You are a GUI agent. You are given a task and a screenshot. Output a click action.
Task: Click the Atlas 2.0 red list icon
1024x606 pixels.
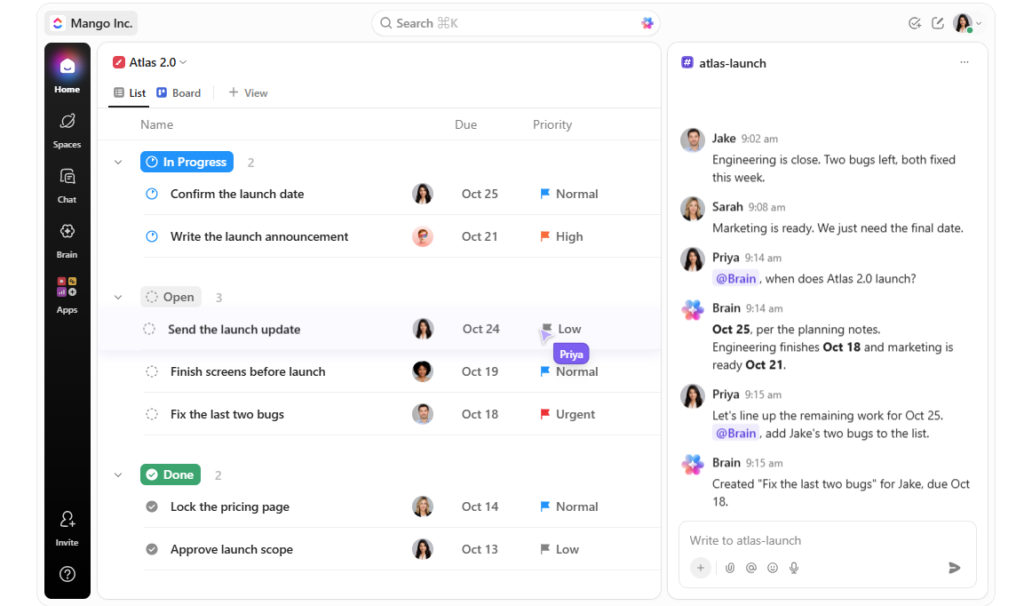tap(118, 62)
